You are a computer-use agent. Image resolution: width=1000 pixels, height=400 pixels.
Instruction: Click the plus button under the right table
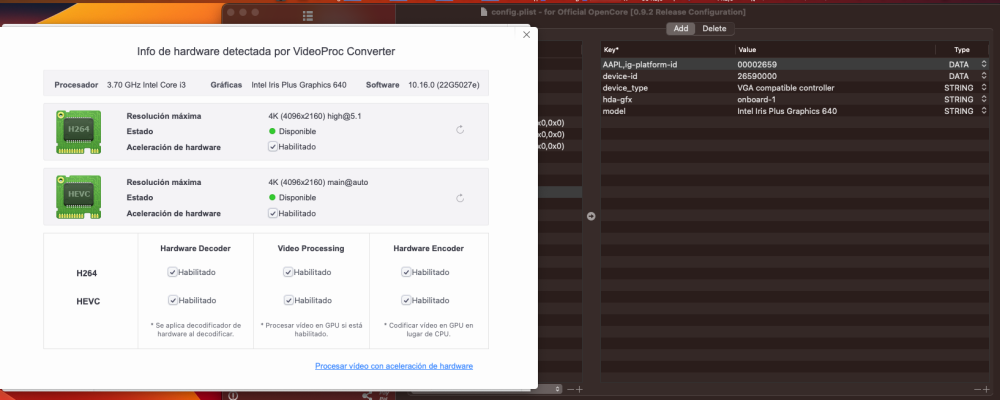pos(986,389)
